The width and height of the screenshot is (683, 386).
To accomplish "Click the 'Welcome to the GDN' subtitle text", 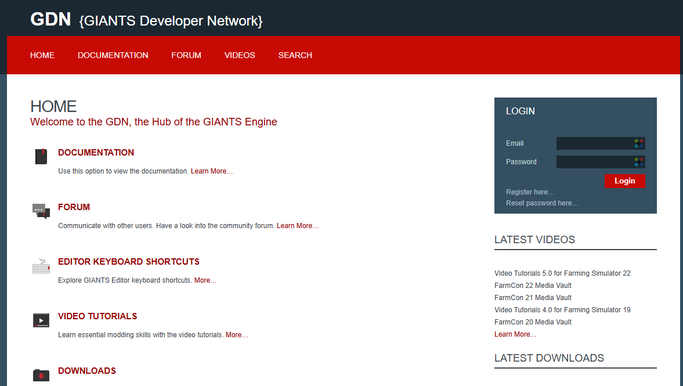I will (x=153, y=122).
